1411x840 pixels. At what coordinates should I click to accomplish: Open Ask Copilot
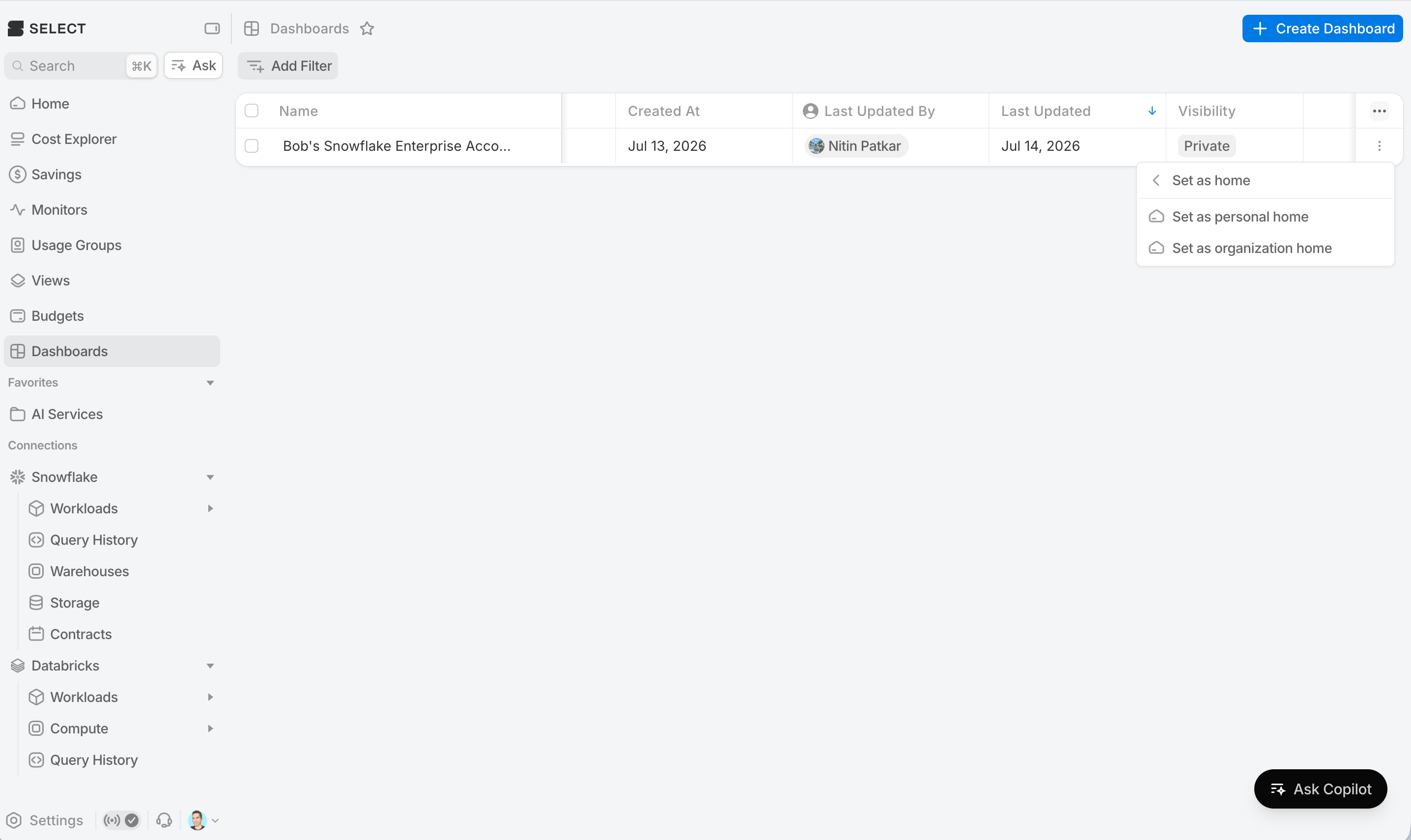click(1321, 789)
